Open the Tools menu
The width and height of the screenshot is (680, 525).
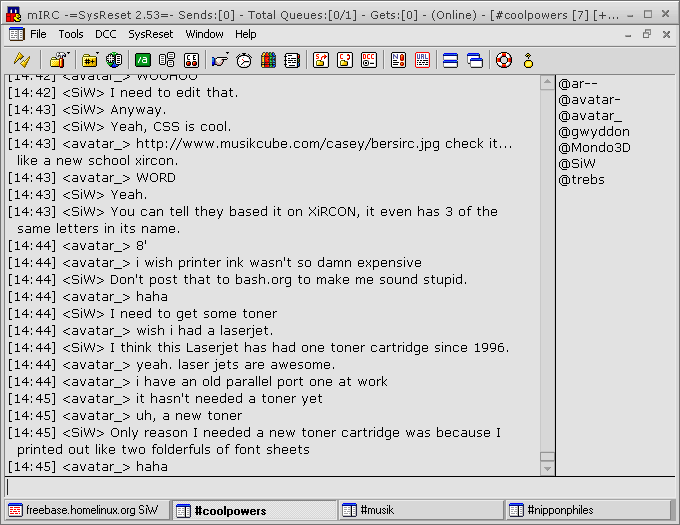(x=71, y=34)
